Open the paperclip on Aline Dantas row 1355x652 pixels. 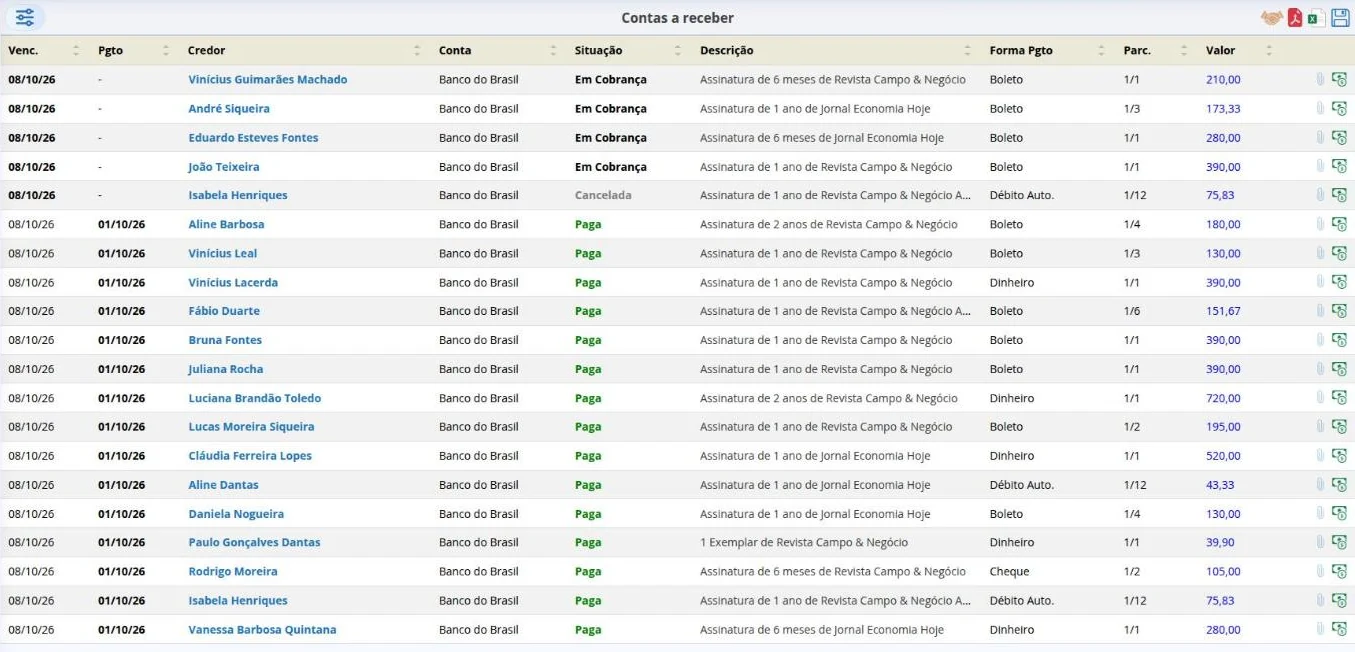pyautogui.click(x=1319, y=484)
